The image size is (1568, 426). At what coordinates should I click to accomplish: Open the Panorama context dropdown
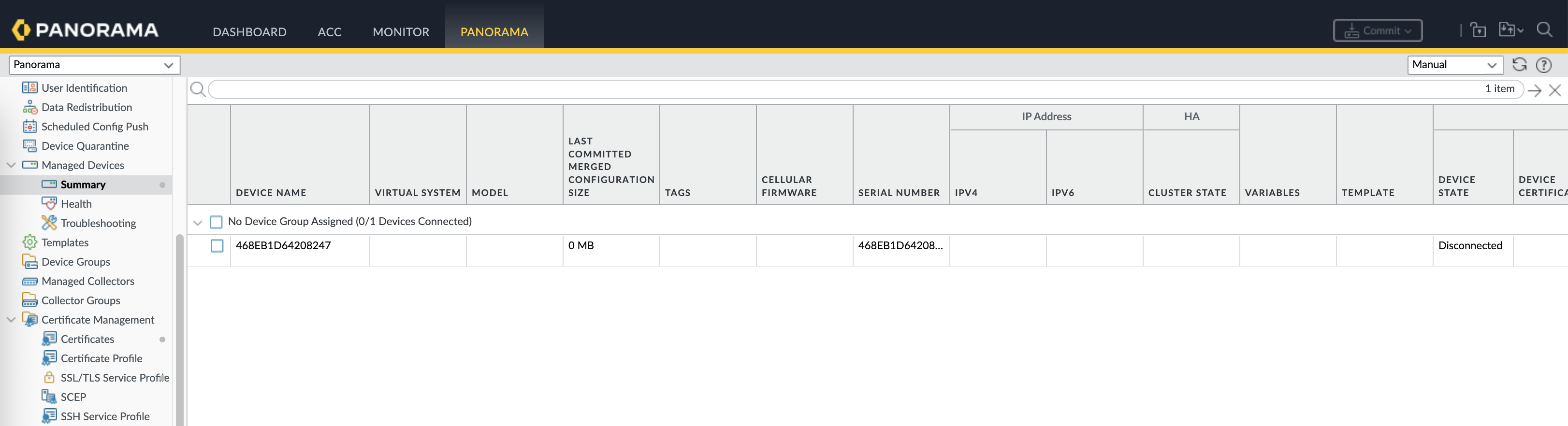(94, 65)
